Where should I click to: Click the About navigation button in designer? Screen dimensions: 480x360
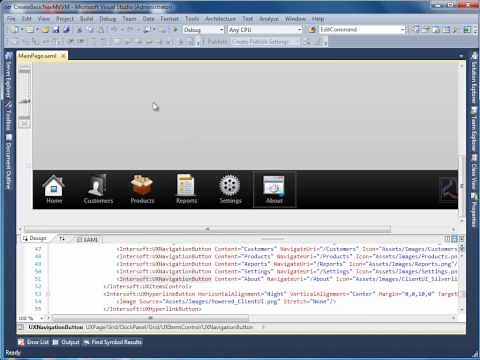[x=275, y=190]
